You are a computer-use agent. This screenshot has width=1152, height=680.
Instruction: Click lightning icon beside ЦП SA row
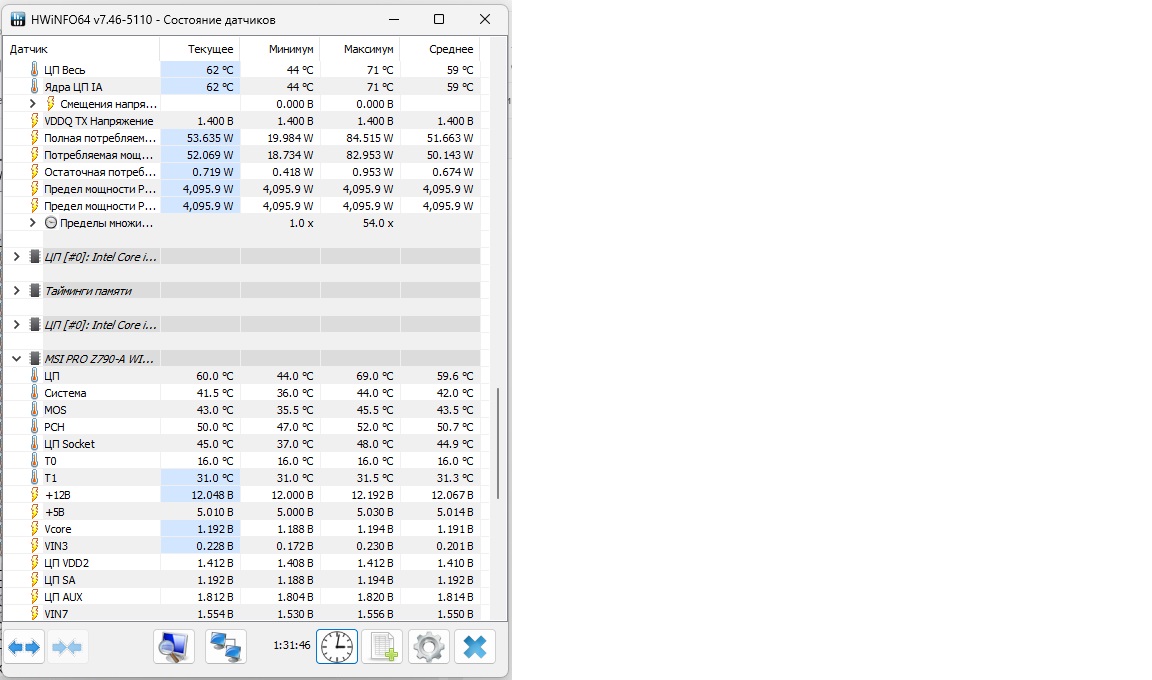pos(35,580)
